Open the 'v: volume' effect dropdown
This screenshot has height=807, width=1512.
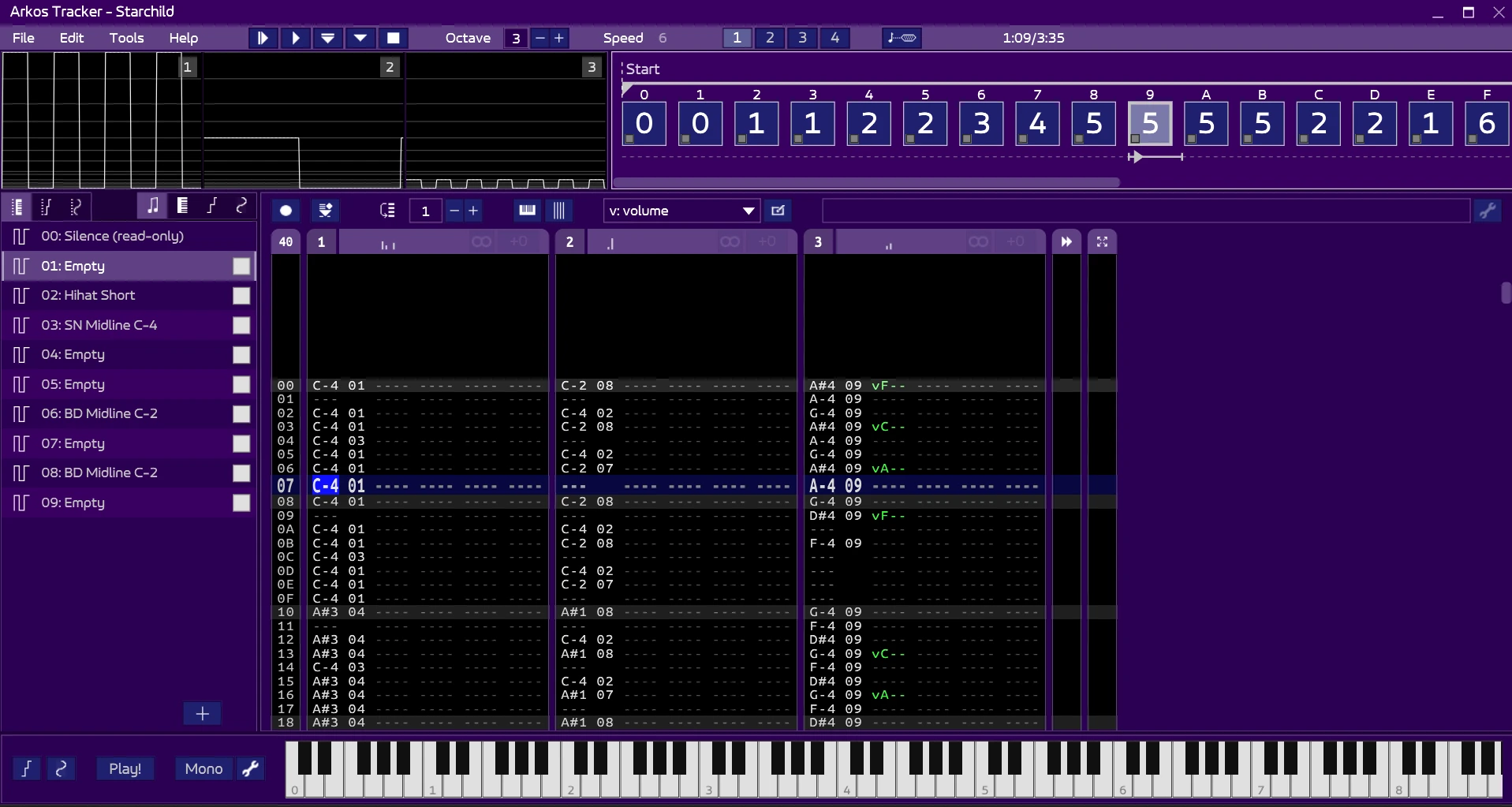tap(681, 211)
